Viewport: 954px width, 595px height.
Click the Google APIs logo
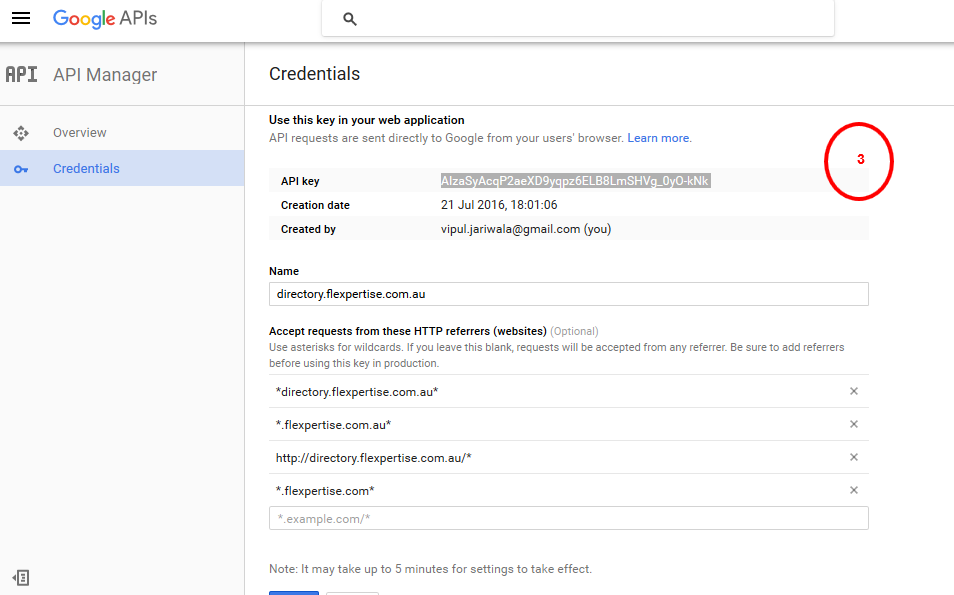(x=105, y=19)
